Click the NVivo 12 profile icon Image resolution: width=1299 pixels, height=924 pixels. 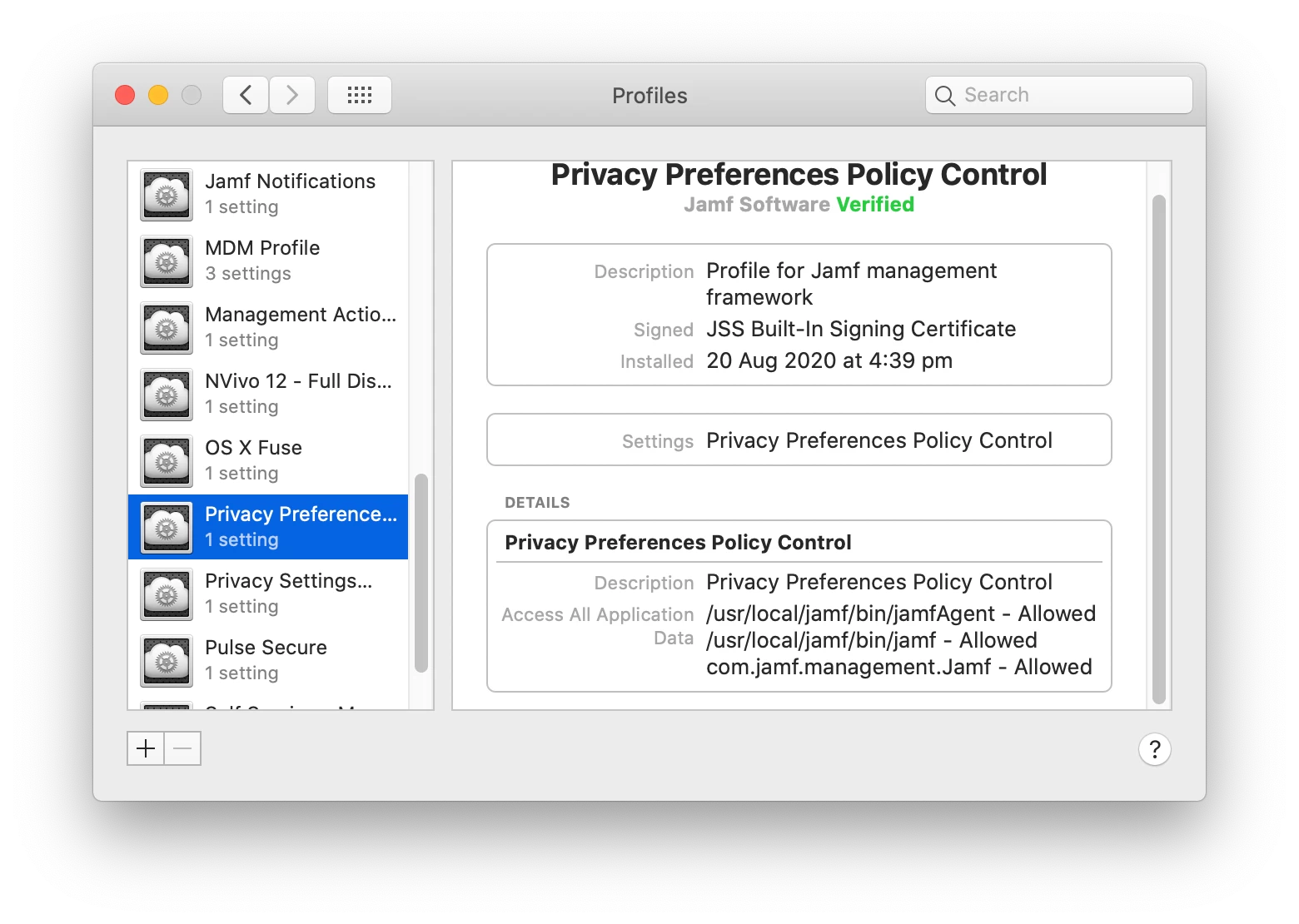pos(167,395)
